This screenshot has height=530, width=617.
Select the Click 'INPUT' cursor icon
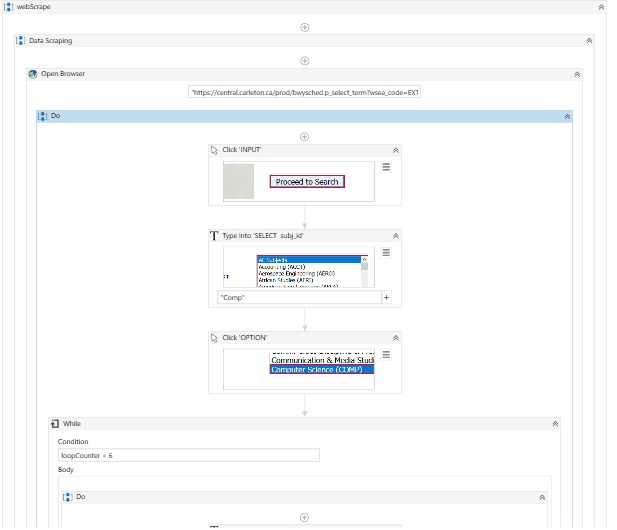pyautogui.click(x=214, y=150)
